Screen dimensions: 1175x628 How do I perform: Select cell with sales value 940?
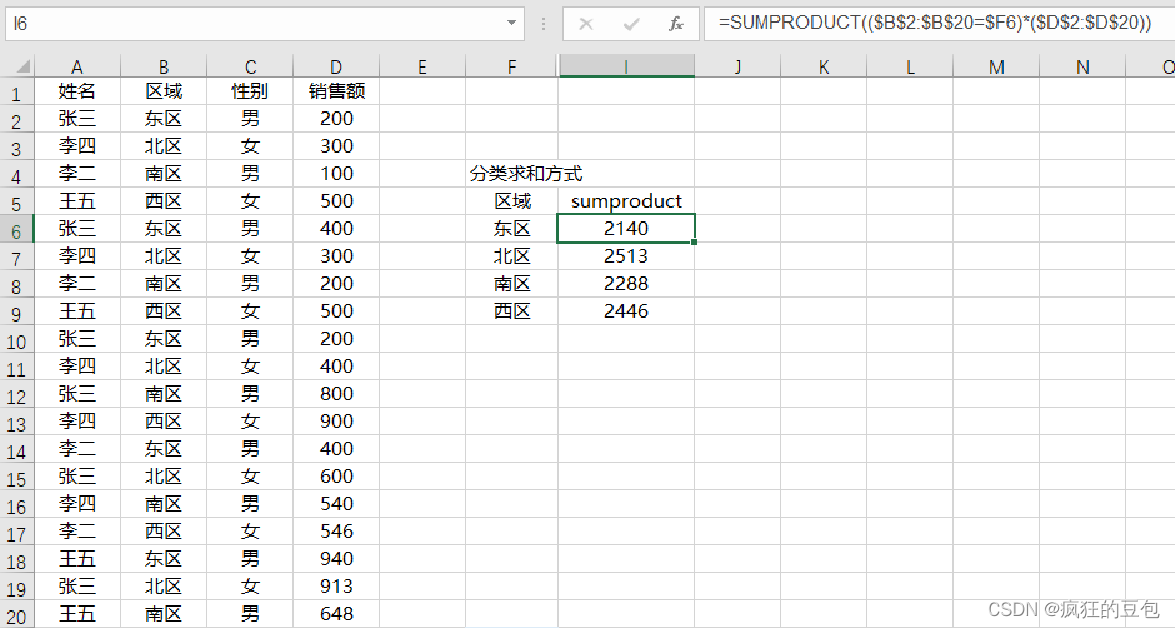pos(336,559)
